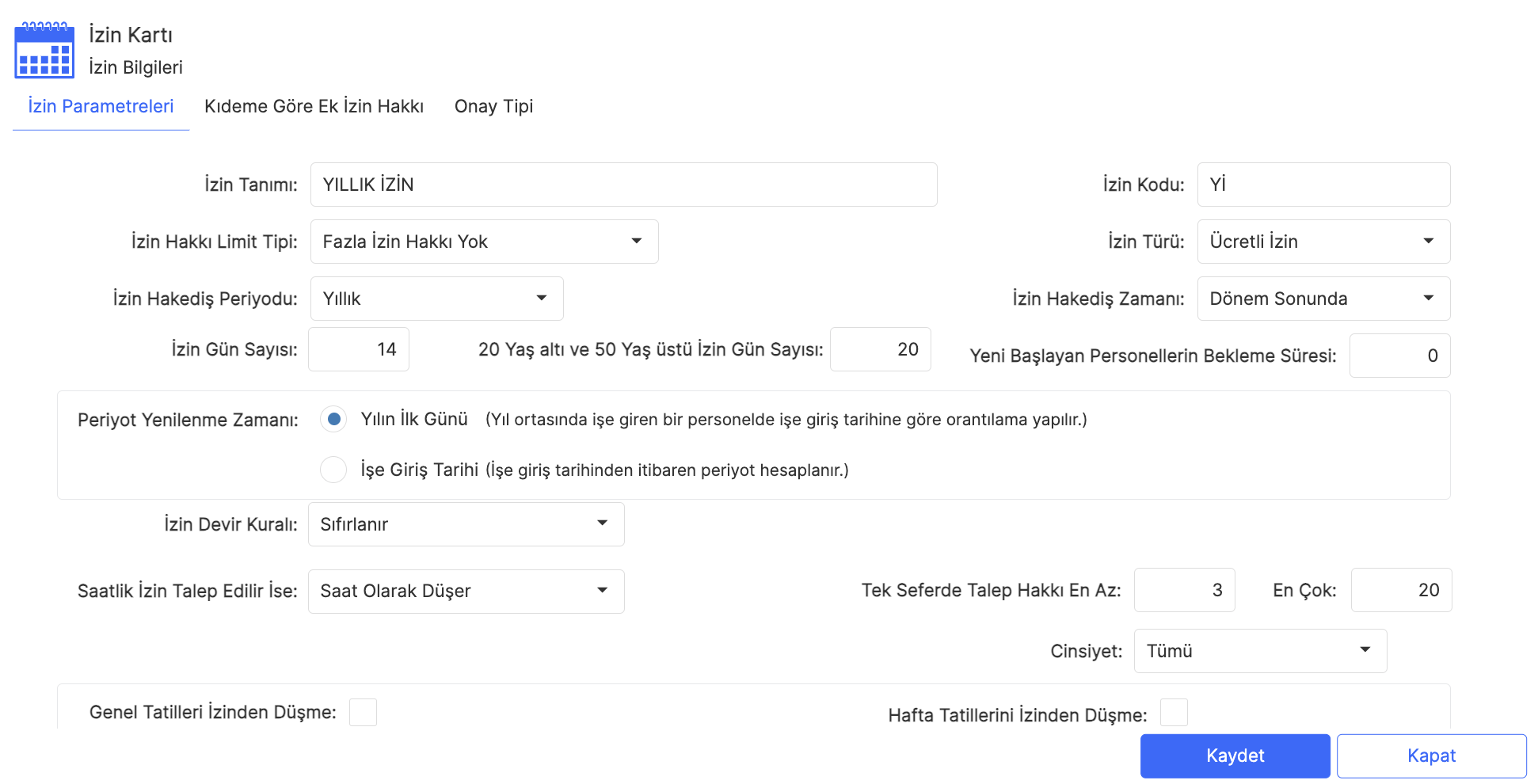Open the Onay Tipi tab
This screenshot has width=1538, height=784.
click(493, 106)
